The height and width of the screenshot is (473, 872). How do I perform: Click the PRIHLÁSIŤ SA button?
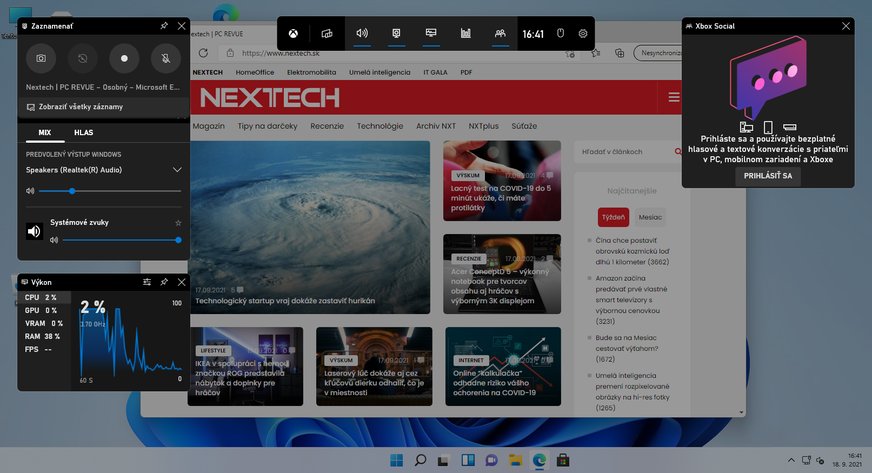[x=767, y=175]
